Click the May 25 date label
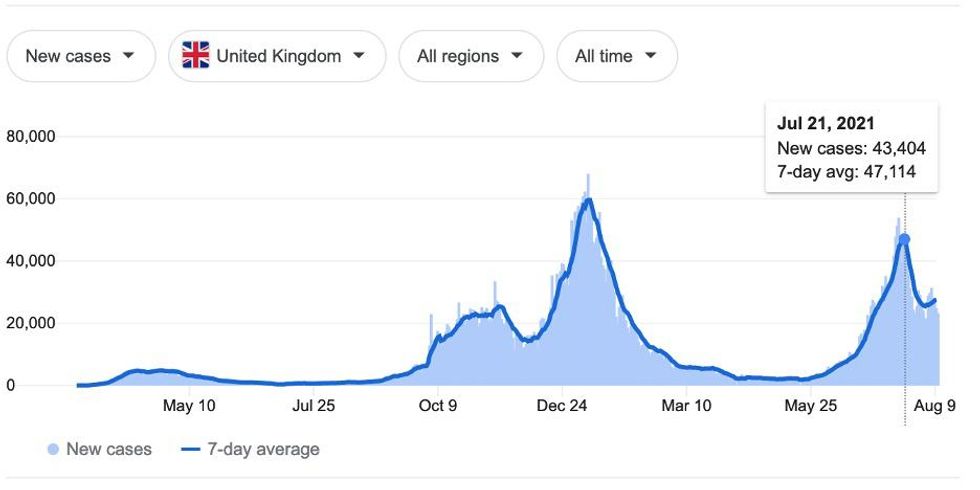 pos(810,406)
